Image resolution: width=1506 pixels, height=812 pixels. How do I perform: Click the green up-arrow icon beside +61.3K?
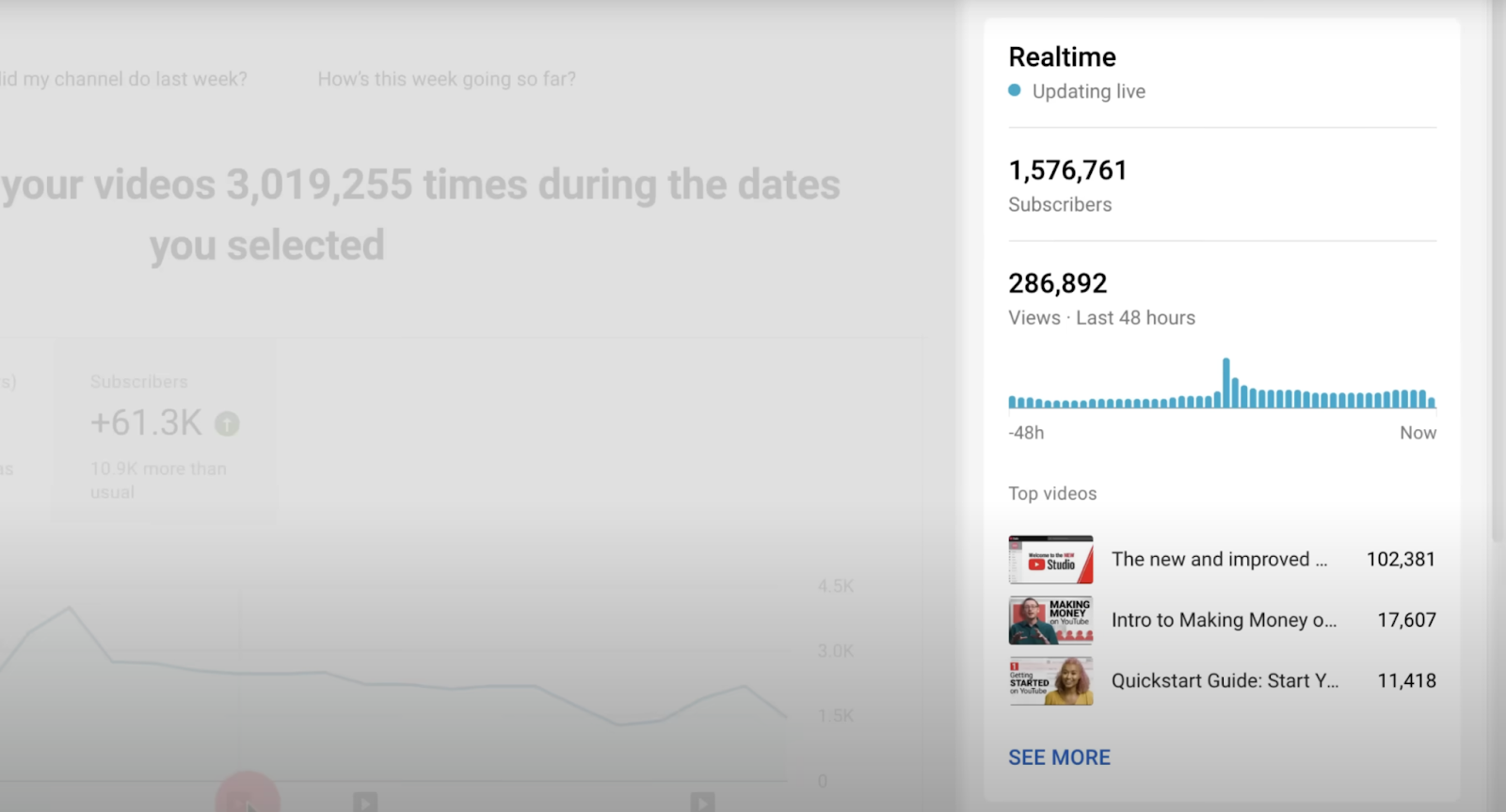227,424
